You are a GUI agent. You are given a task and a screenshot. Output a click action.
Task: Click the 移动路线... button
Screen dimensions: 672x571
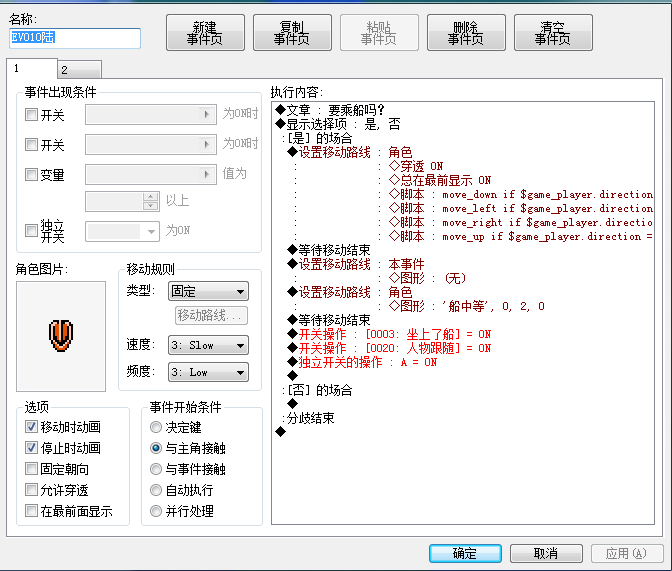pos(212,316)
